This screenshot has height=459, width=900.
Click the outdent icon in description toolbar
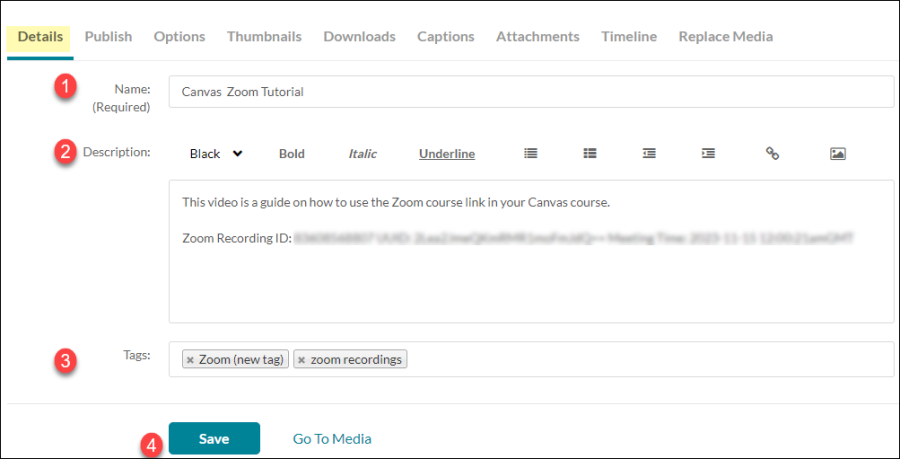[x=649, y=153]
